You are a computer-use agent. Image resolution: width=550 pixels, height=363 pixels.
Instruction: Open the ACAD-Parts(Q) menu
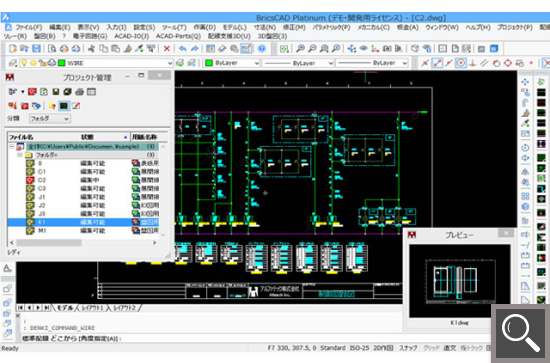click(x=178, y=36)
